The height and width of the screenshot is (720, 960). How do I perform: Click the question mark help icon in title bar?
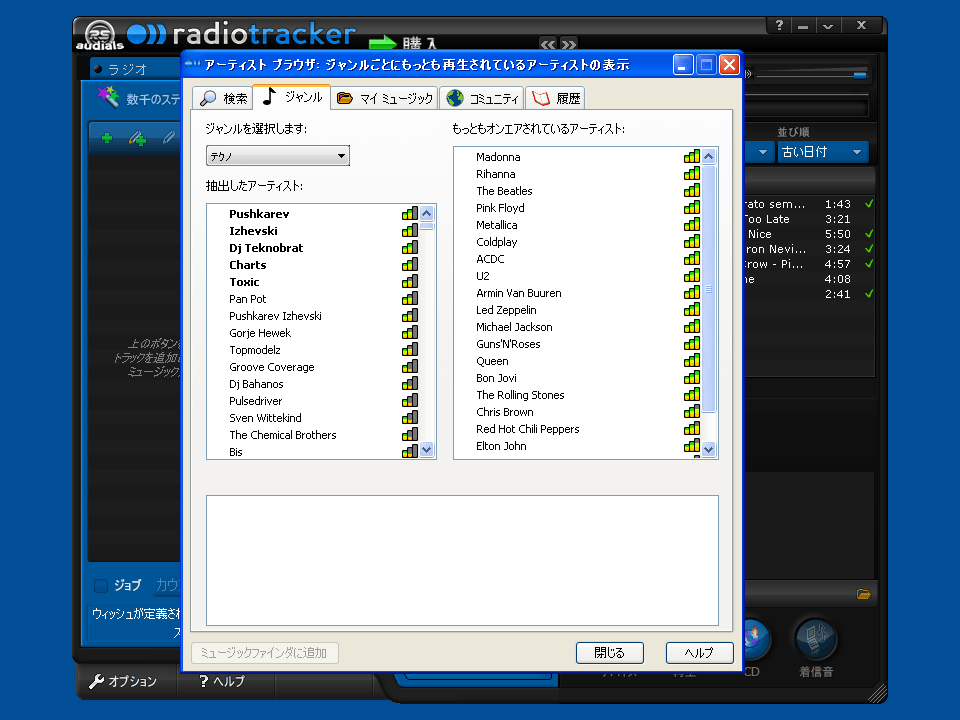779,25
